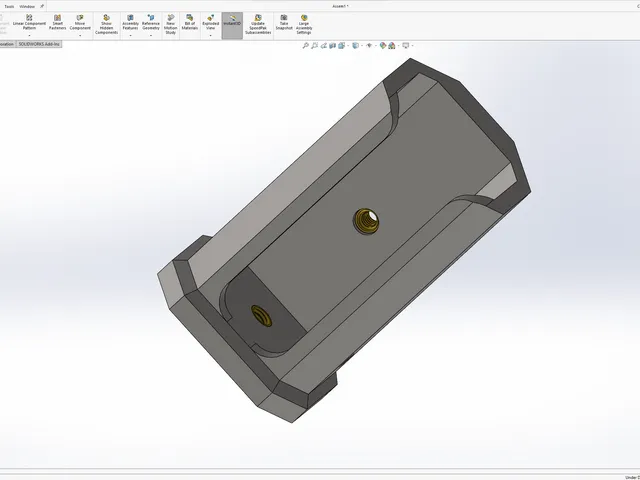Expand Linear Component Pattern dropdown arrow
This screenshot has width=640, height=480.
click(29, 36)
